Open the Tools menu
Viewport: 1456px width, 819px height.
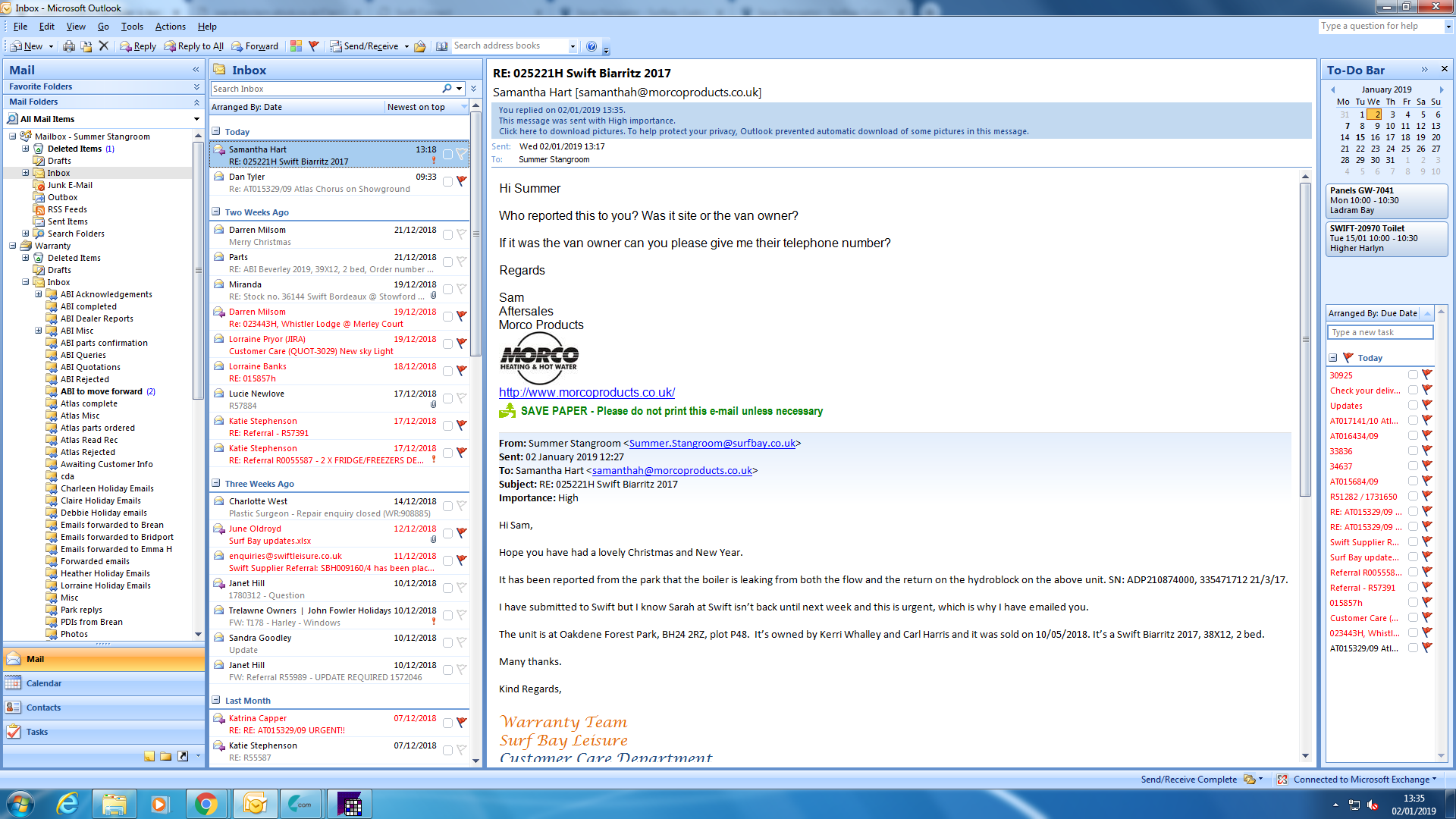coord(132,27)
